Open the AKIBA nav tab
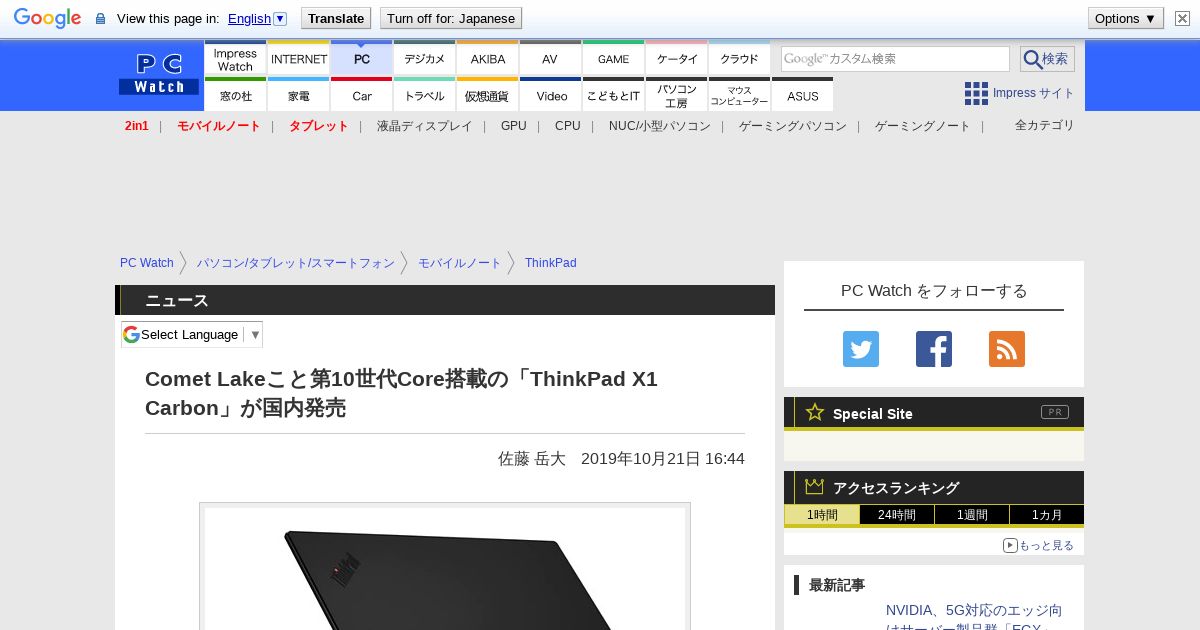 tap(488, 59)
